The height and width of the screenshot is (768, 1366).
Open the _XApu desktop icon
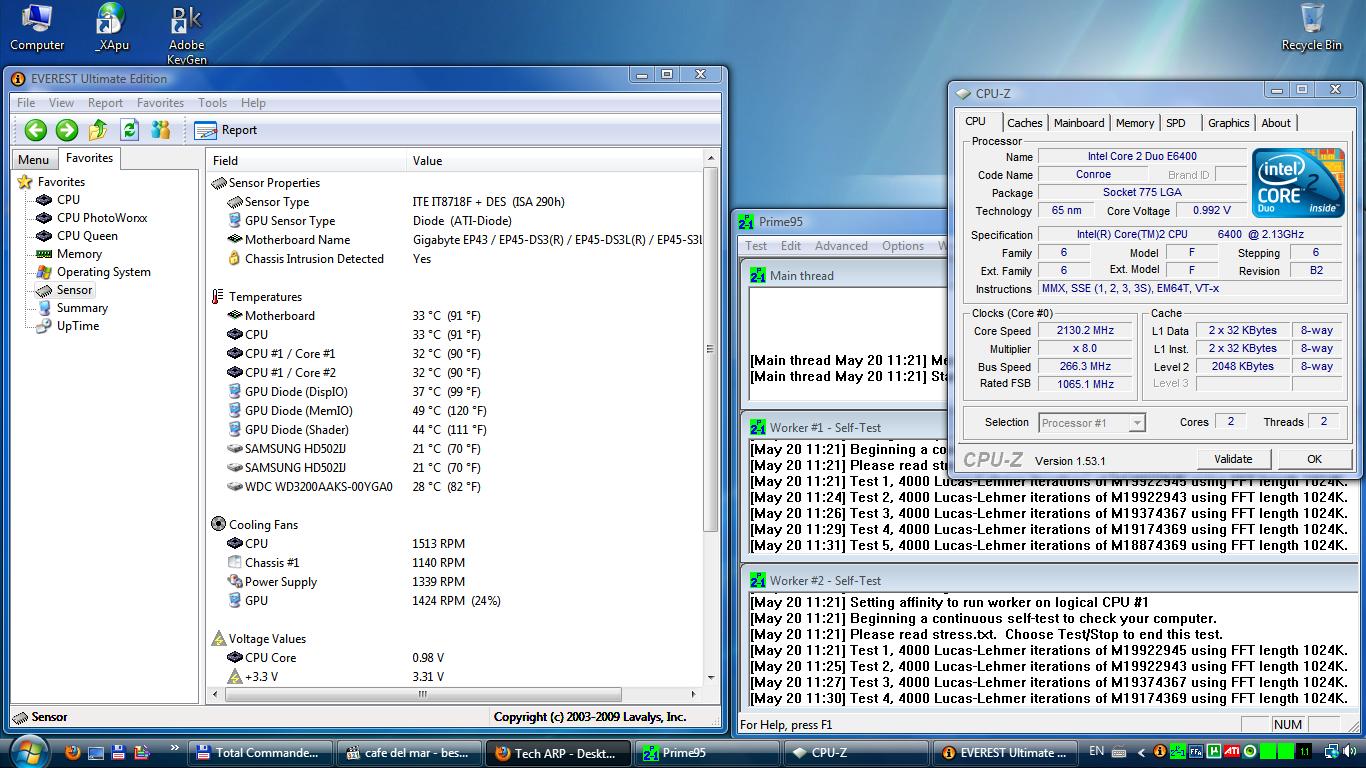(112, 28)
